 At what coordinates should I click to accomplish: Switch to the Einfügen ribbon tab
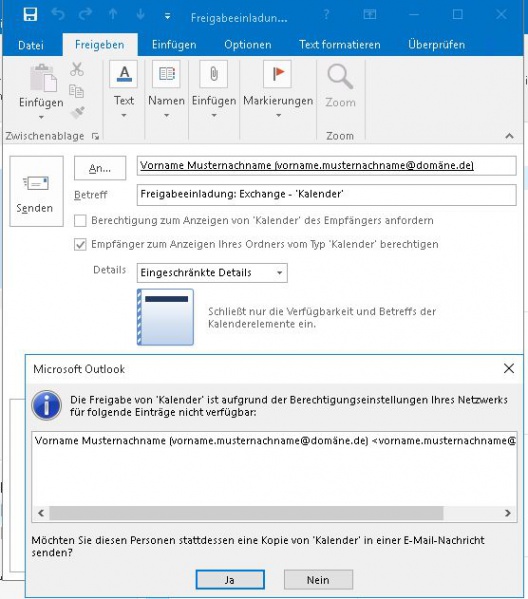pyautogui.click(x=174, y=45)
